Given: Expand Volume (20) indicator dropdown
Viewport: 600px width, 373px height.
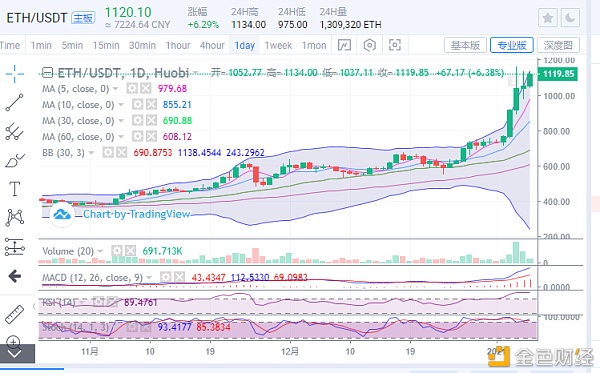Looking at the screenshot, I should tap(100, 251).
